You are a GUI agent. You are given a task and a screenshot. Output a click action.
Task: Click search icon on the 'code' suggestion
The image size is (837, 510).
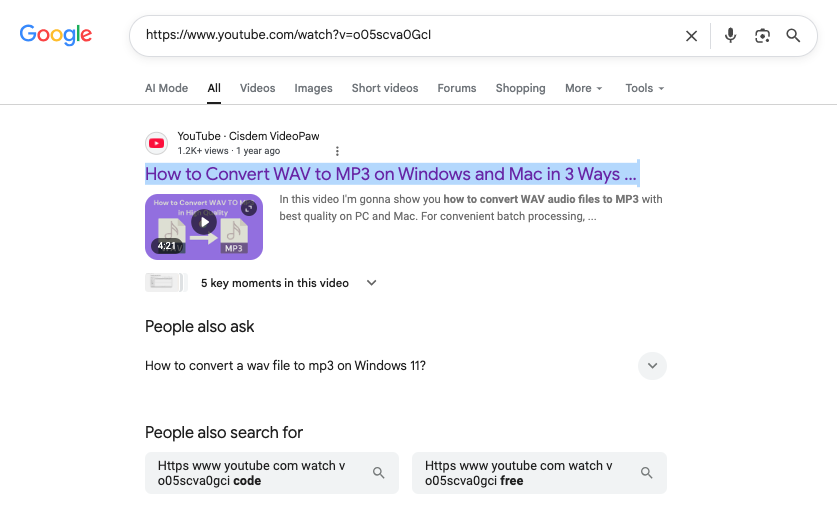point(378,473)
